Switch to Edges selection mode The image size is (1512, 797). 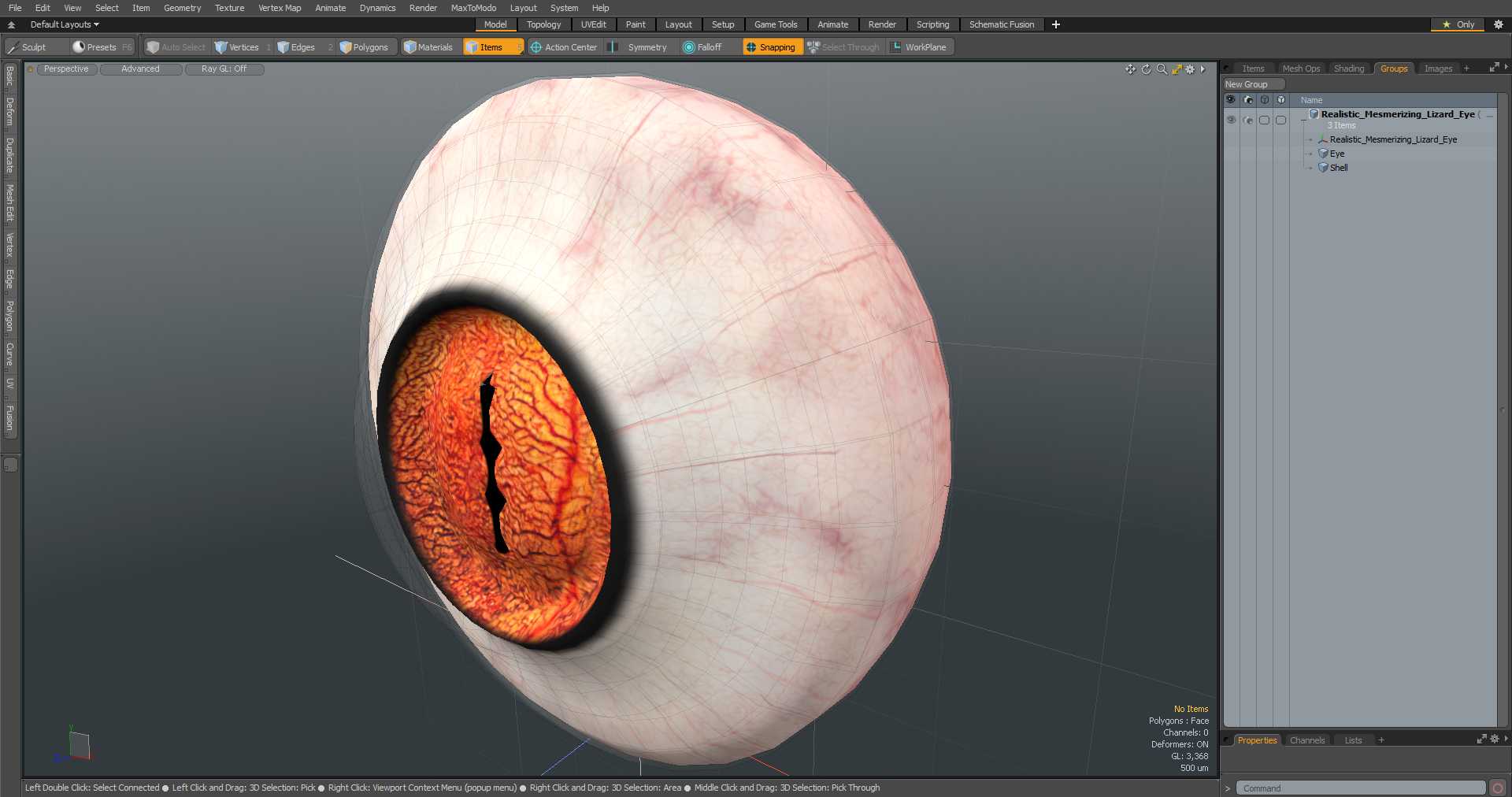click(x=304, y=47)
